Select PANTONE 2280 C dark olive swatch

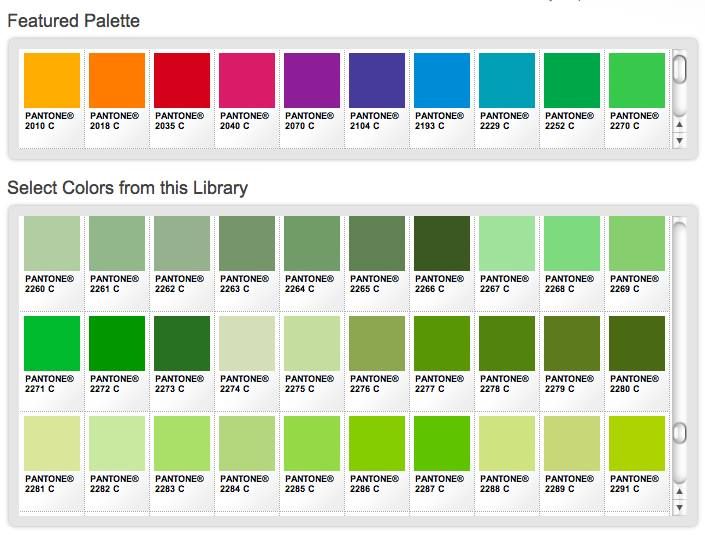(637, 343)
